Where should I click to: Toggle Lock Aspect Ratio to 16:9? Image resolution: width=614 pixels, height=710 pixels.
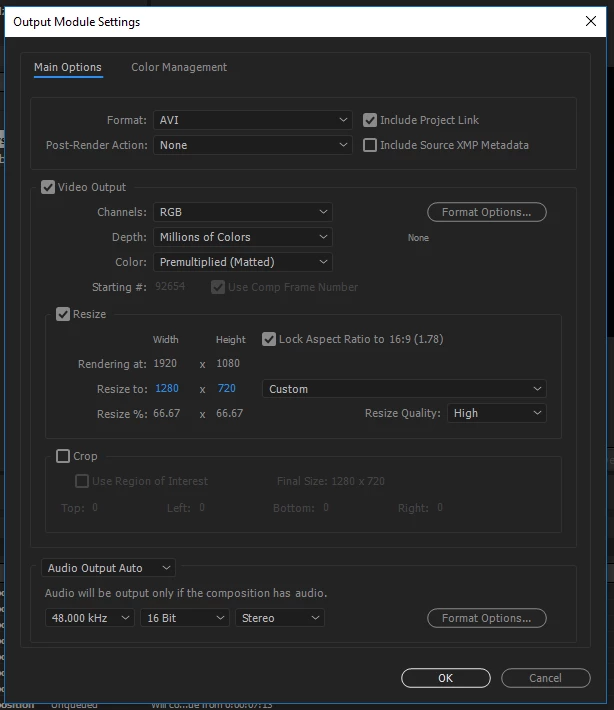click(x=269, y=339)
